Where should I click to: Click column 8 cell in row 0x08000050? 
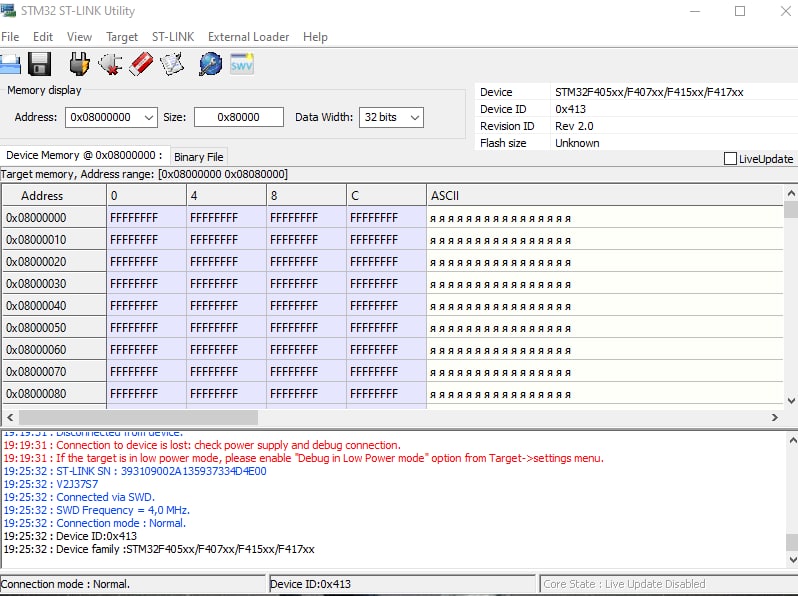pos(306,328)
